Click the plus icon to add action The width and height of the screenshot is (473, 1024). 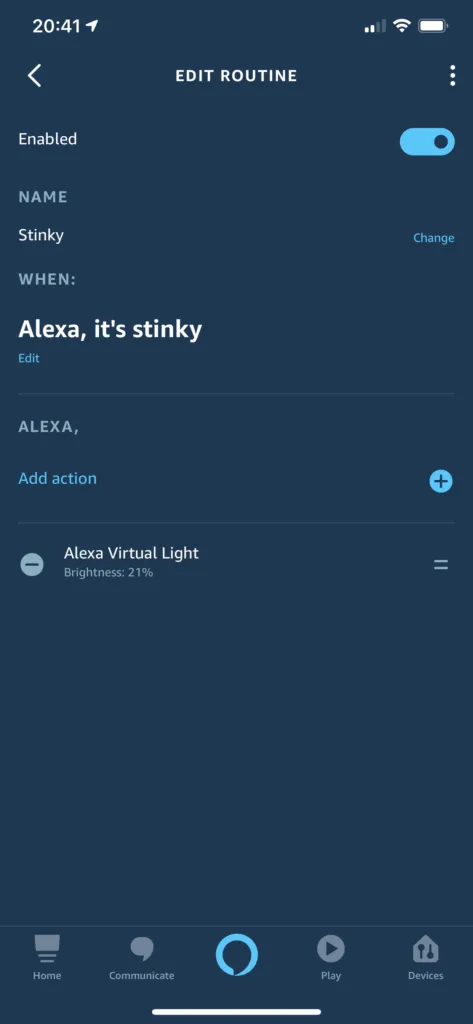tap(441, 481)
